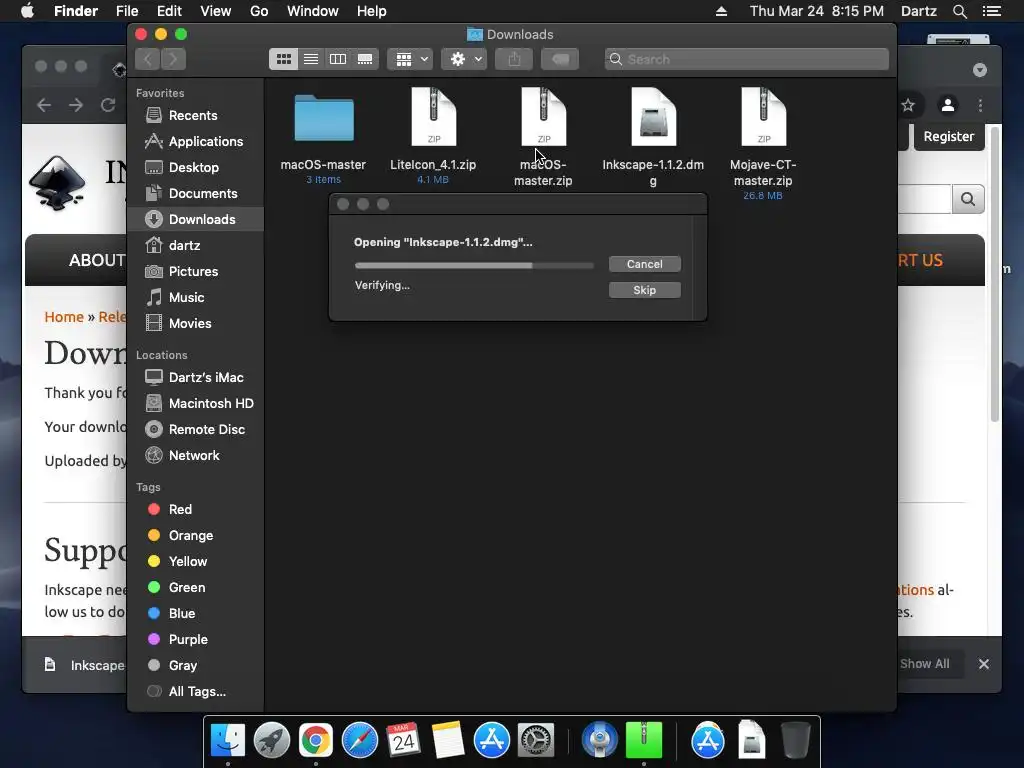1024x768 pixels.
Task: Bookmark the page in Chrome window
Action: [908, 105]
